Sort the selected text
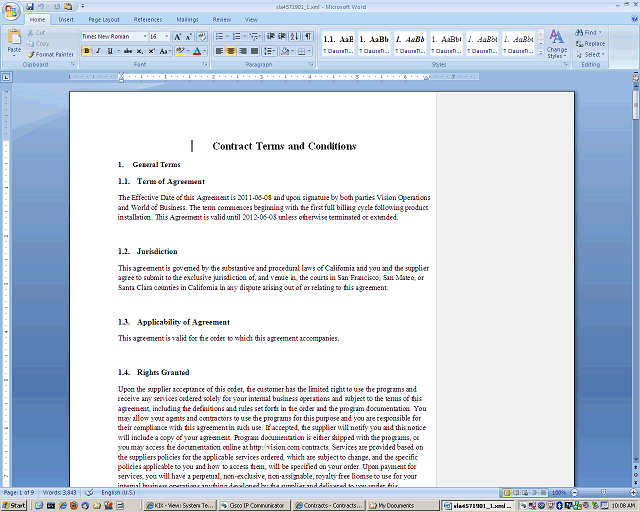 tap(294, 37)
